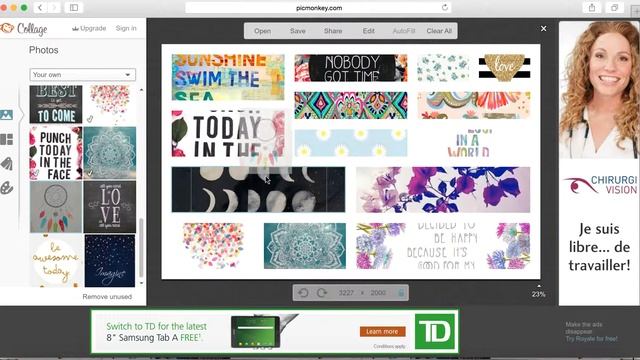This screenshot has width=640, height=360.
Task: Click Clear All in the collage toolbar
Action: [439, 31]
